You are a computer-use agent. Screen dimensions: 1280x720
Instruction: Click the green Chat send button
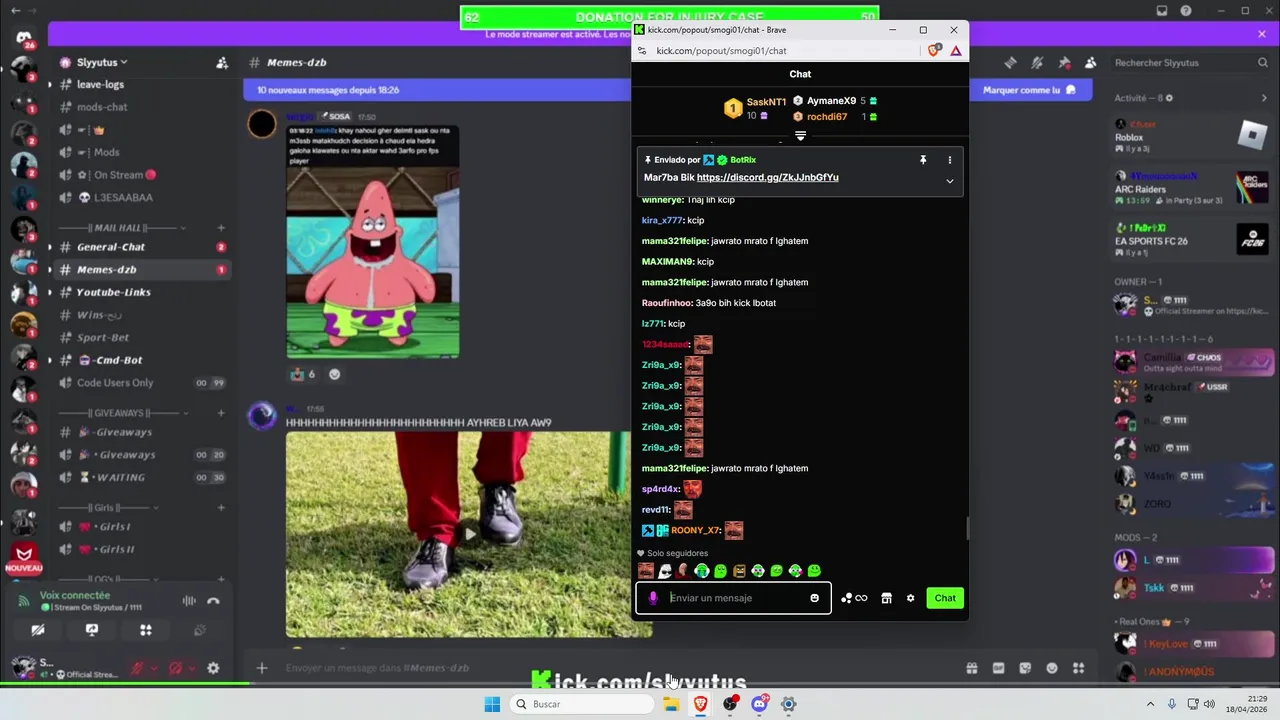[x=945, y=598]
